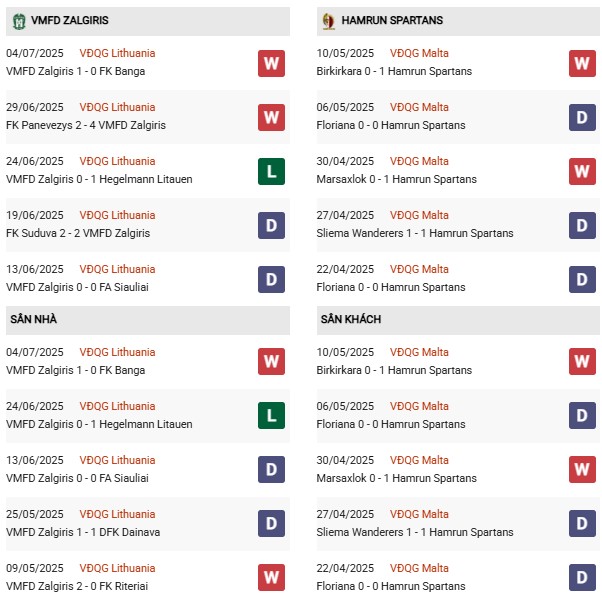Open the HAMRUN SPARTANS team heading
This screenshot has height=599, width=602.
(392, 20)
